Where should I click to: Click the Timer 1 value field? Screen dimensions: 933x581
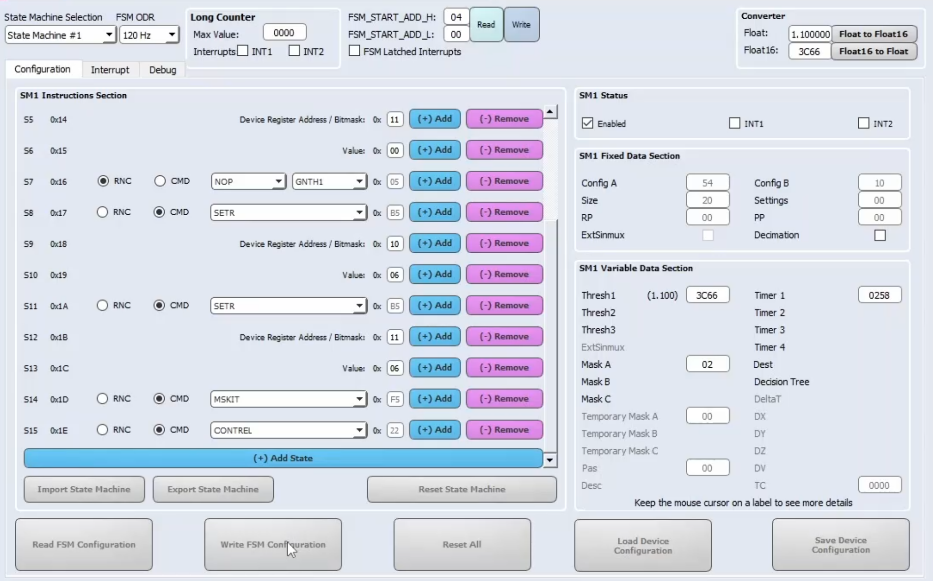click(879, 295)
